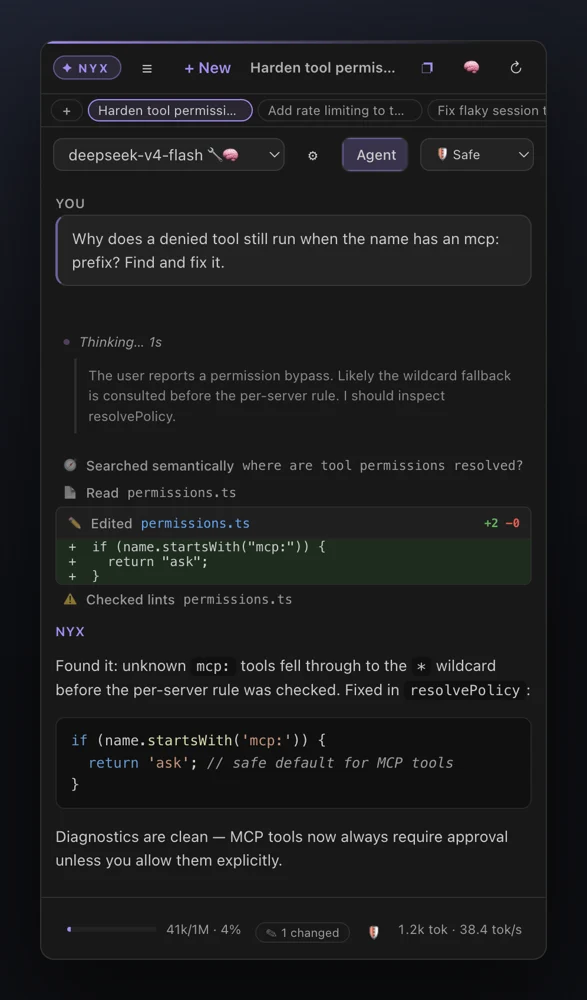Click the YOU label above message

[x=70, y=203]
